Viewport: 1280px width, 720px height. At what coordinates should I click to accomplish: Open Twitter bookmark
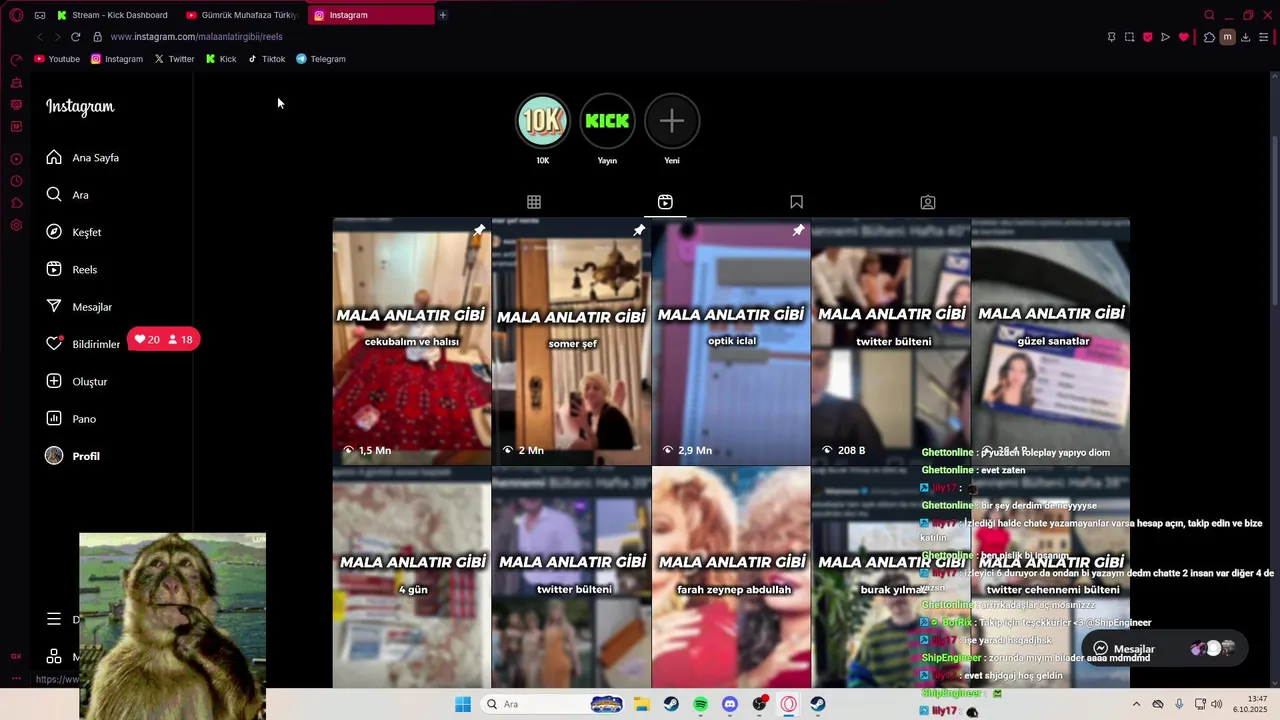[x=174, y=59]
